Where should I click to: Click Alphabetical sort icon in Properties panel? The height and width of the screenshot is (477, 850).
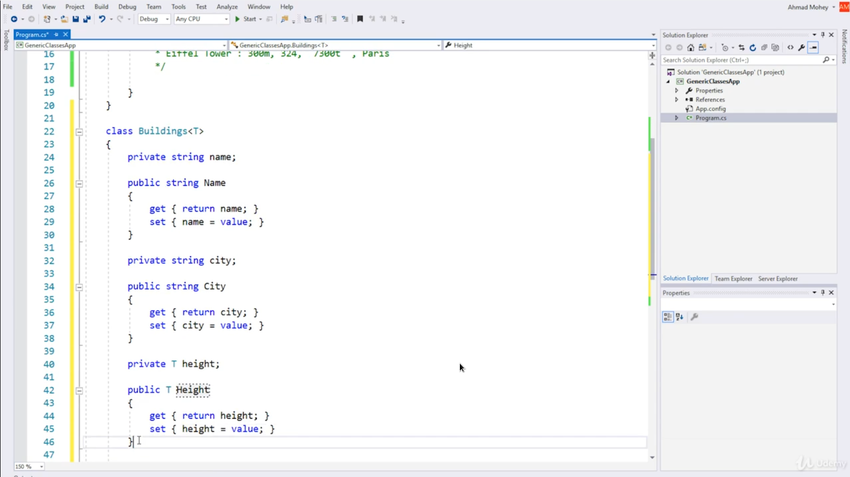click(x=680, y=317)
